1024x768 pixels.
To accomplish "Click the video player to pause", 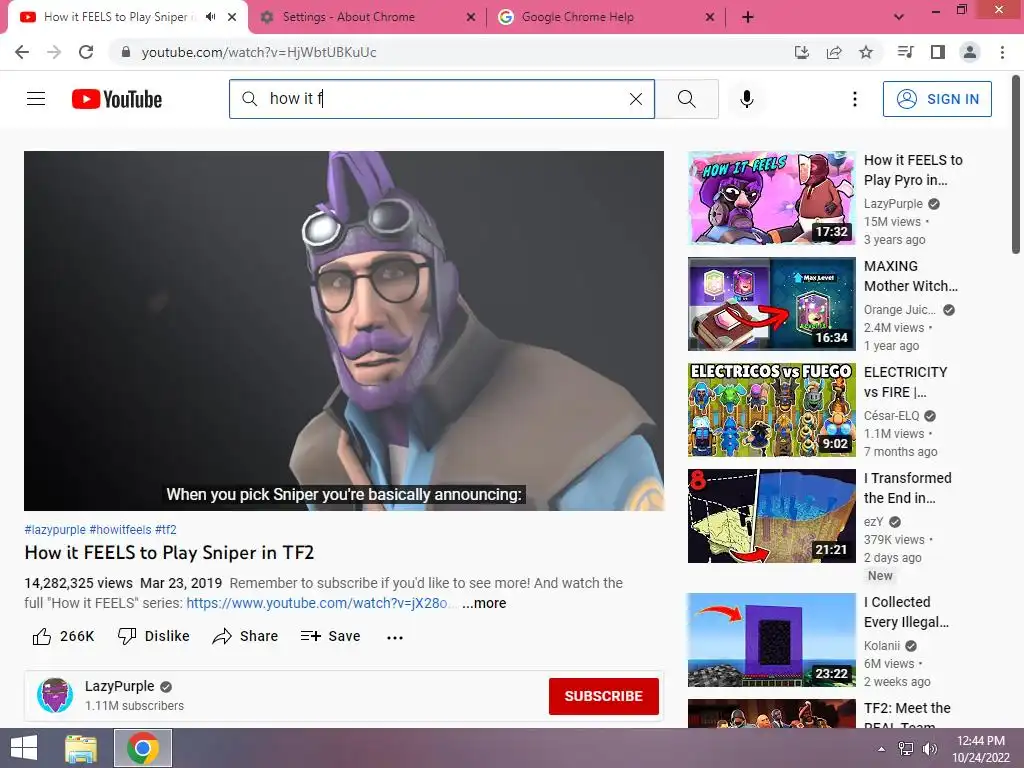I will coord(344,330).
